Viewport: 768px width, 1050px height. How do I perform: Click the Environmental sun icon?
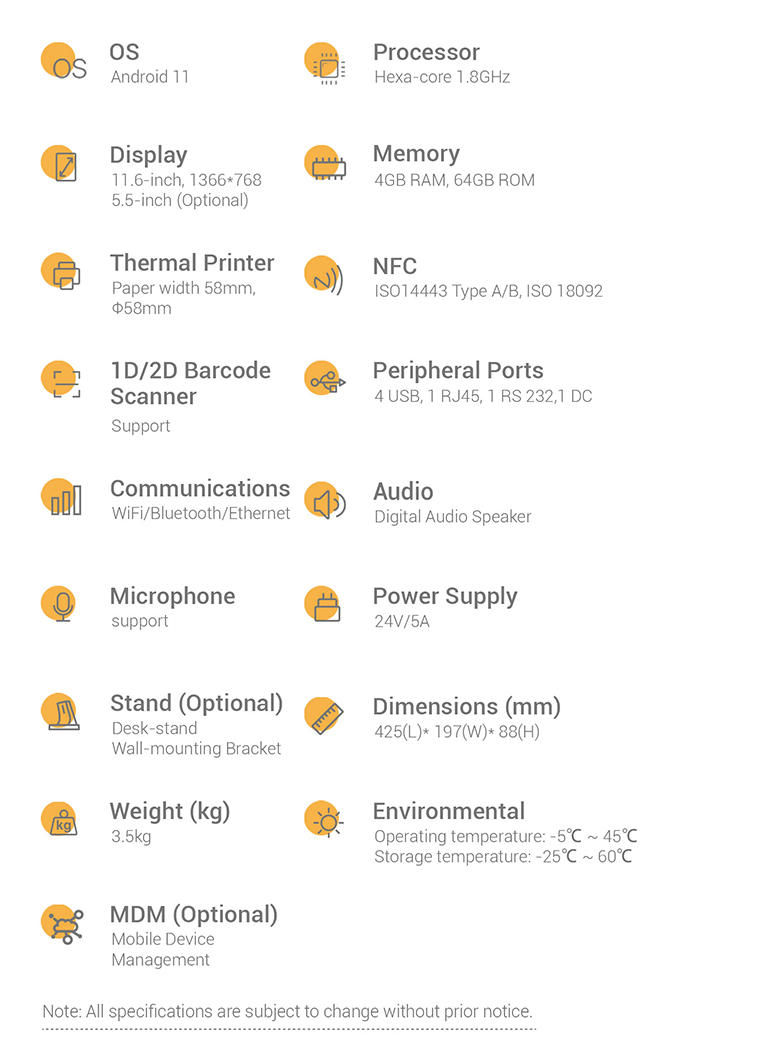click(x=324, y=820)
